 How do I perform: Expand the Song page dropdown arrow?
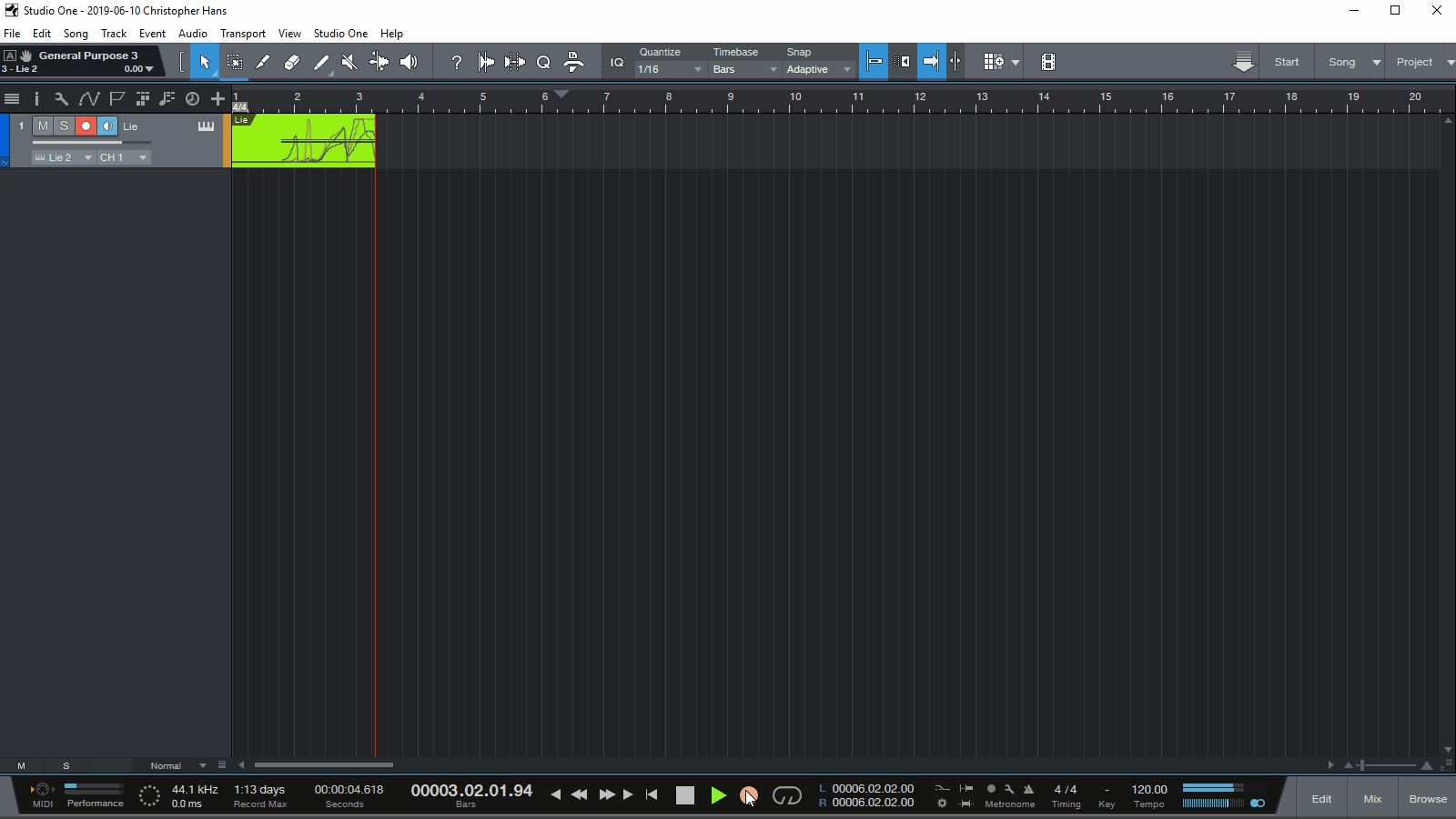pos(1377,63)
